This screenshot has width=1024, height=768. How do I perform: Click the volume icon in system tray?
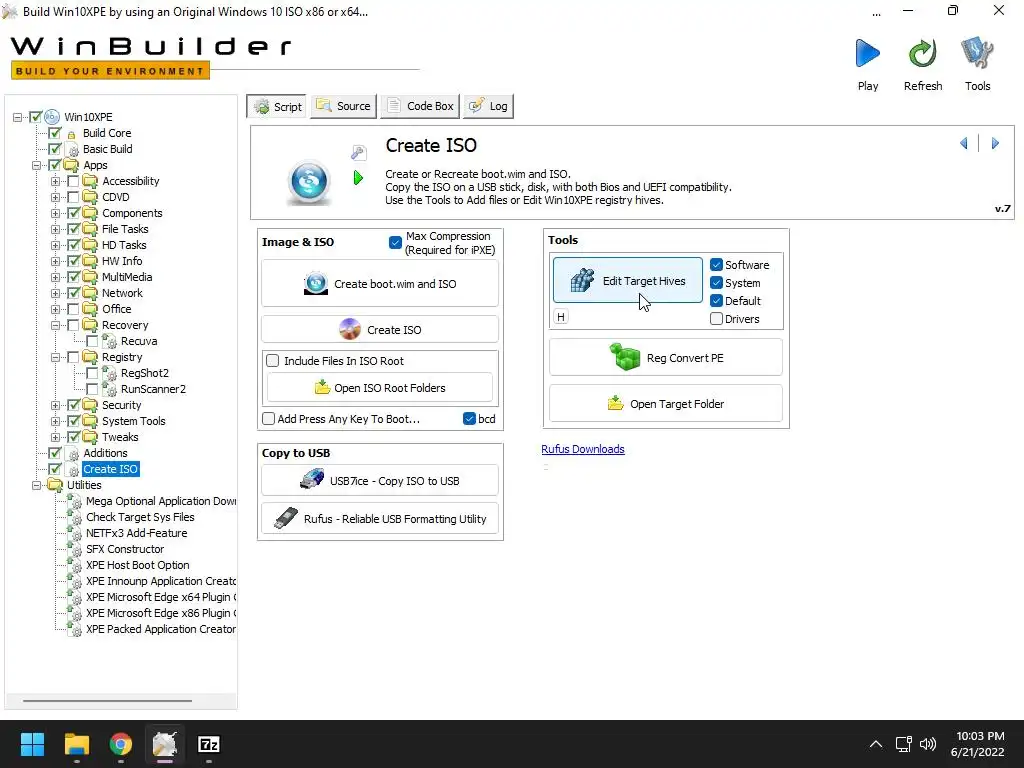(927, 744)
